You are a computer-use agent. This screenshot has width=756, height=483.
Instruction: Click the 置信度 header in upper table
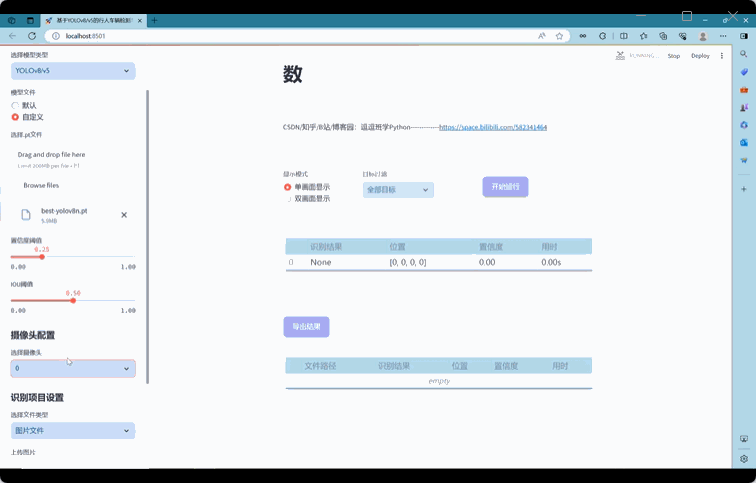click(491, 247)
